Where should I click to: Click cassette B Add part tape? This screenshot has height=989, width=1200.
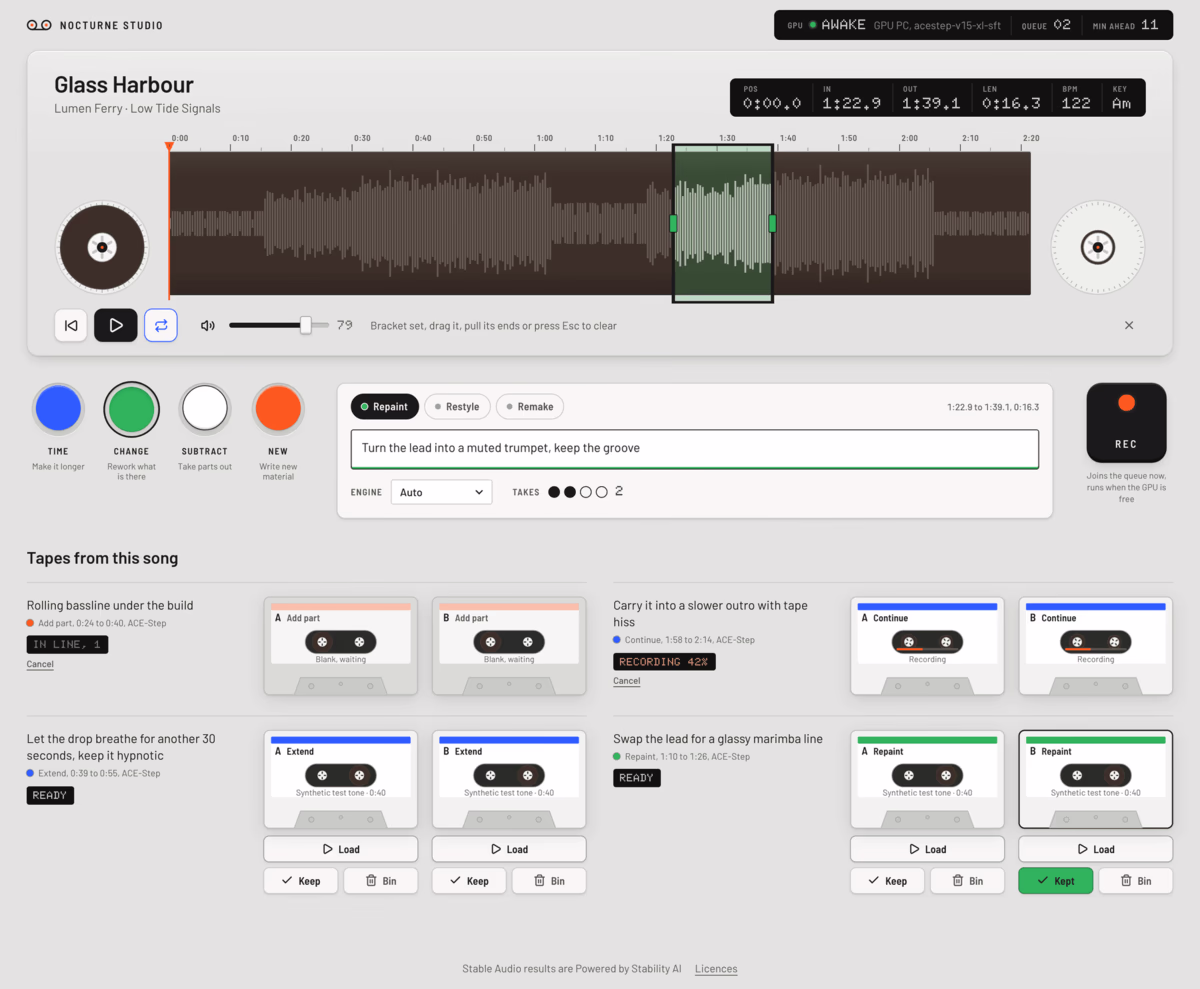point(508,646)
